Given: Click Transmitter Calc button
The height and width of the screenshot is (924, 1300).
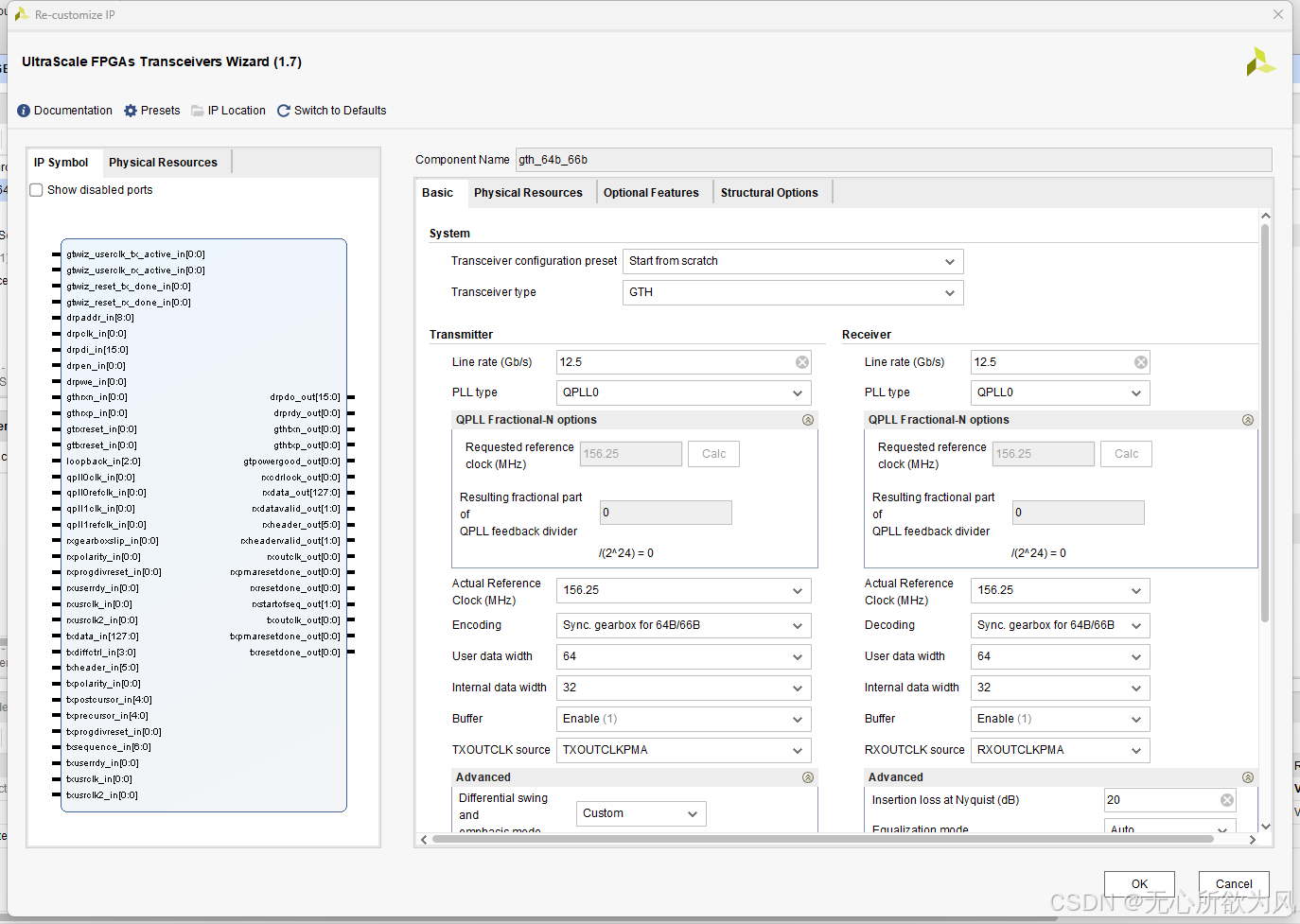Looking at the screenshot, I should click(x=713, y=454).
